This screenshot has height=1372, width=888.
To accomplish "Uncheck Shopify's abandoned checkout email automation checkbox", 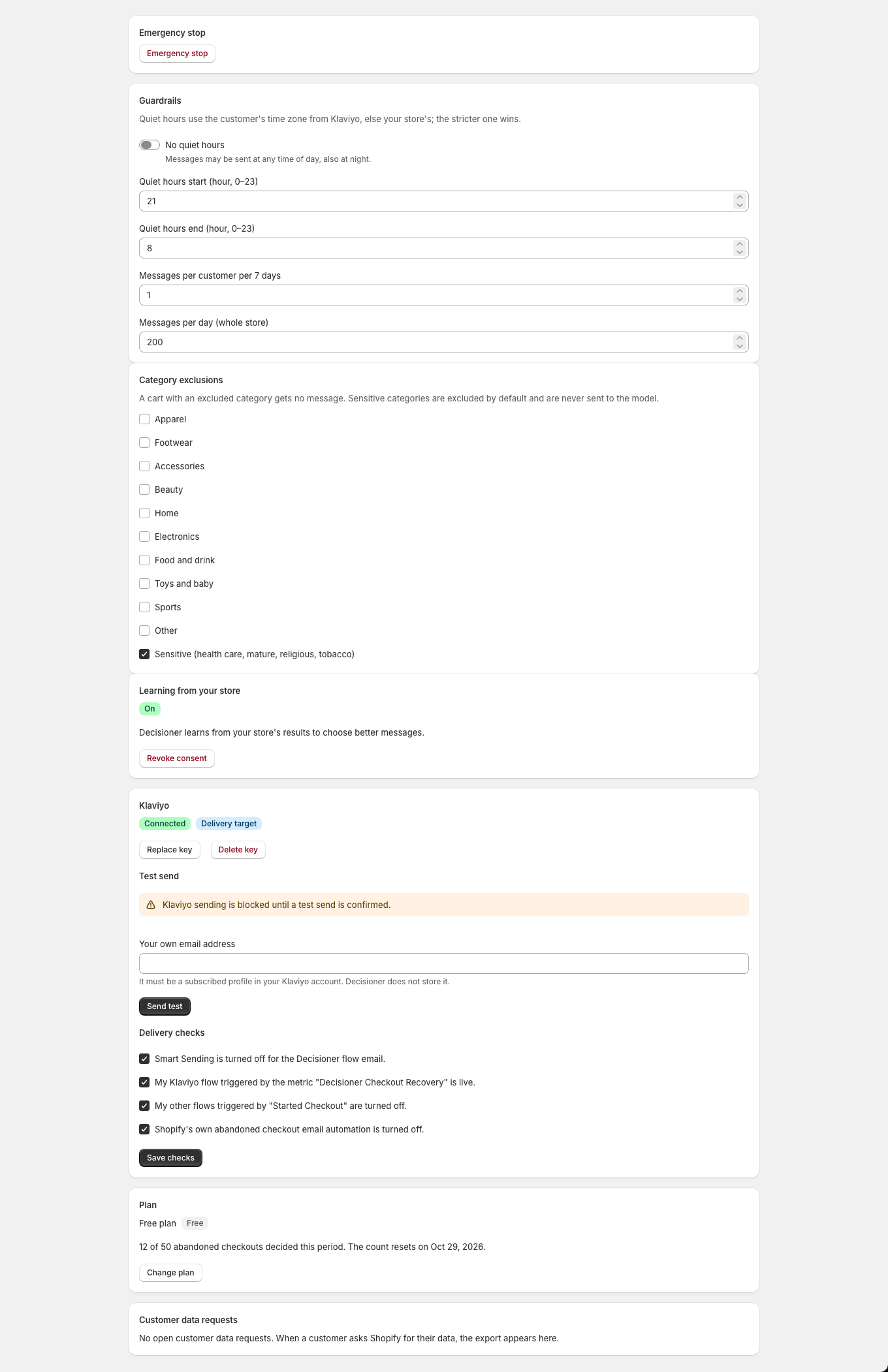I will click(144, 1129).
